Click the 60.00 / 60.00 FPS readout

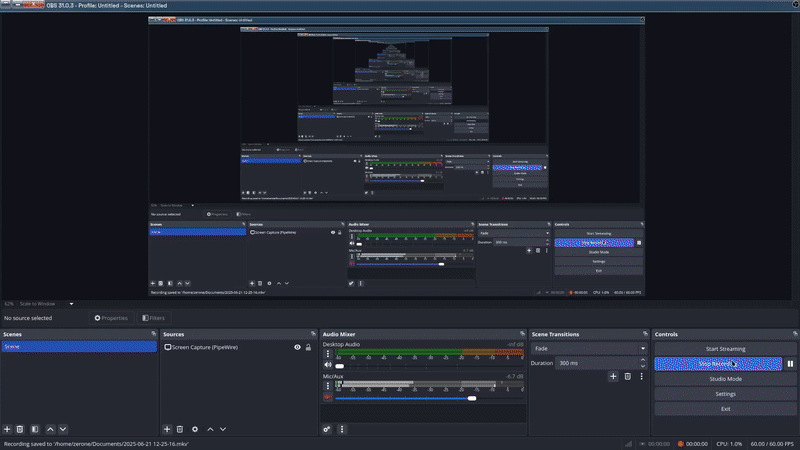[772, 444]
